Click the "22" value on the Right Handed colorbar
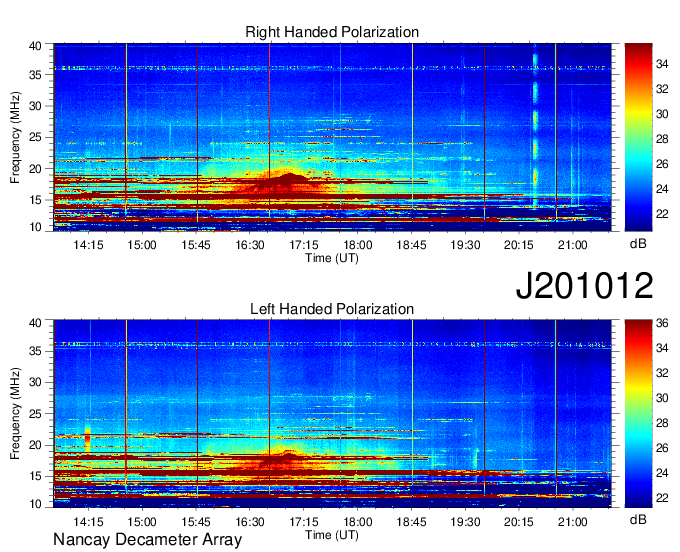 (662, 214)
